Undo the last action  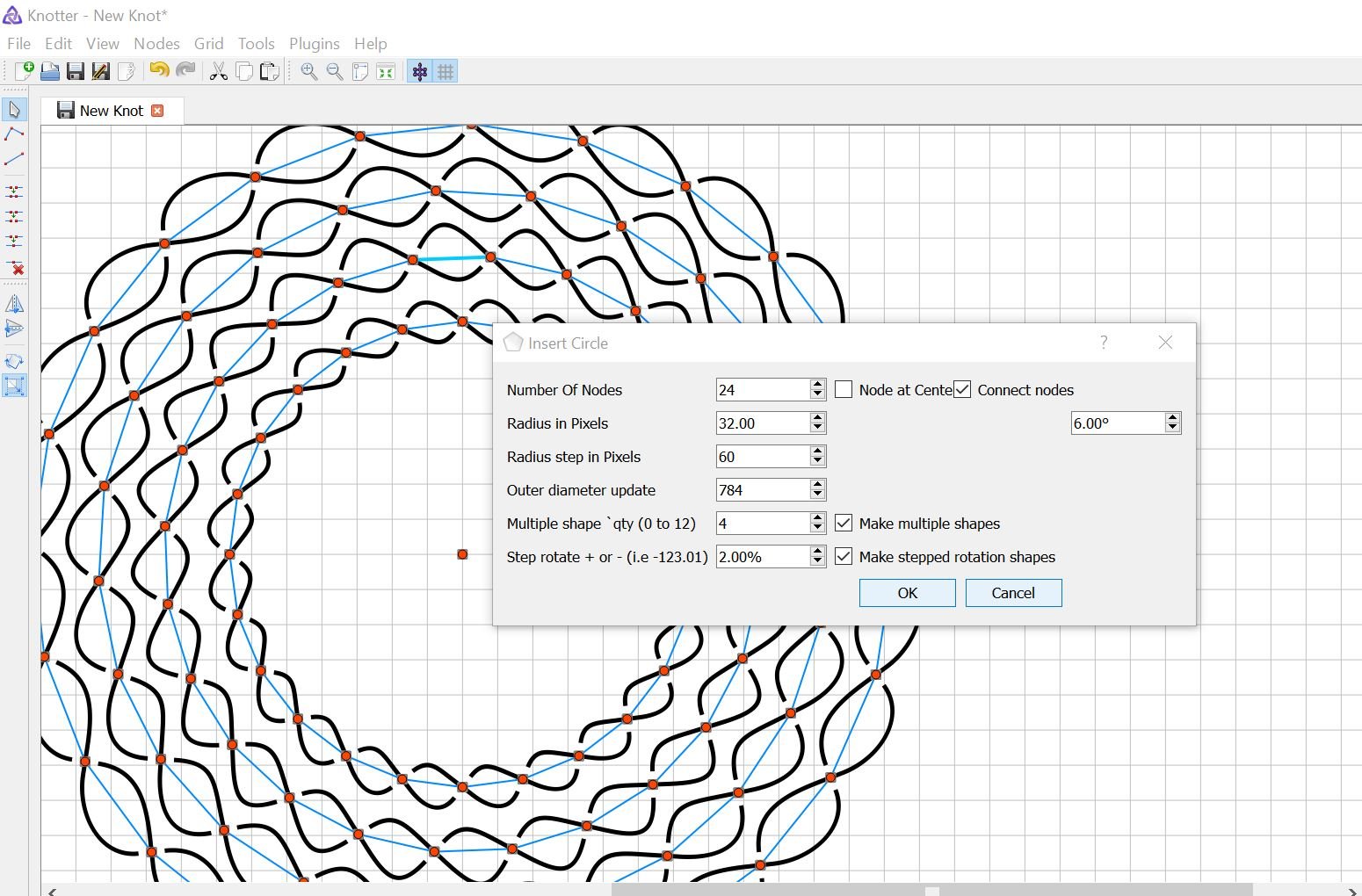(159, 71)
